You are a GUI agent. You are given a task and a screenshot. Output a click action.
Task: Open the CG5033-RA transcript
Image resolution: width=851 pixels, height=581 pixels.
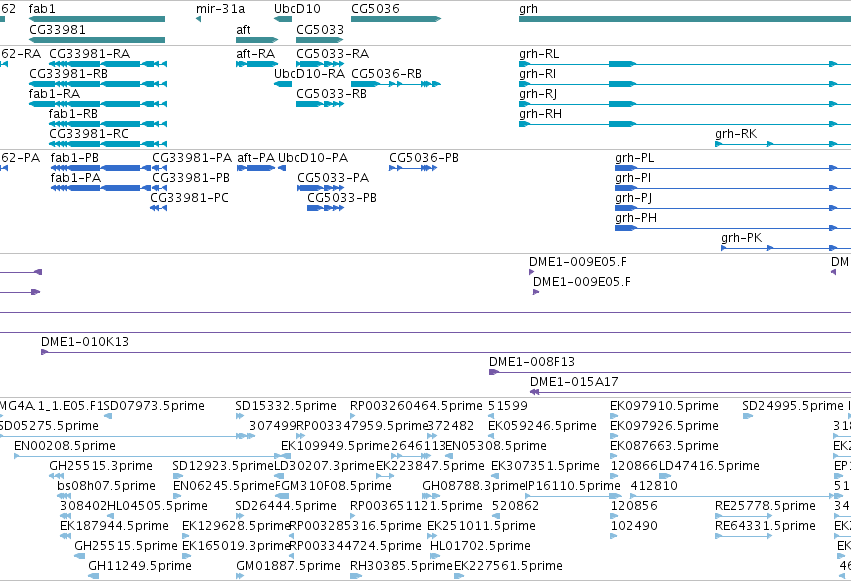(332, 54)
